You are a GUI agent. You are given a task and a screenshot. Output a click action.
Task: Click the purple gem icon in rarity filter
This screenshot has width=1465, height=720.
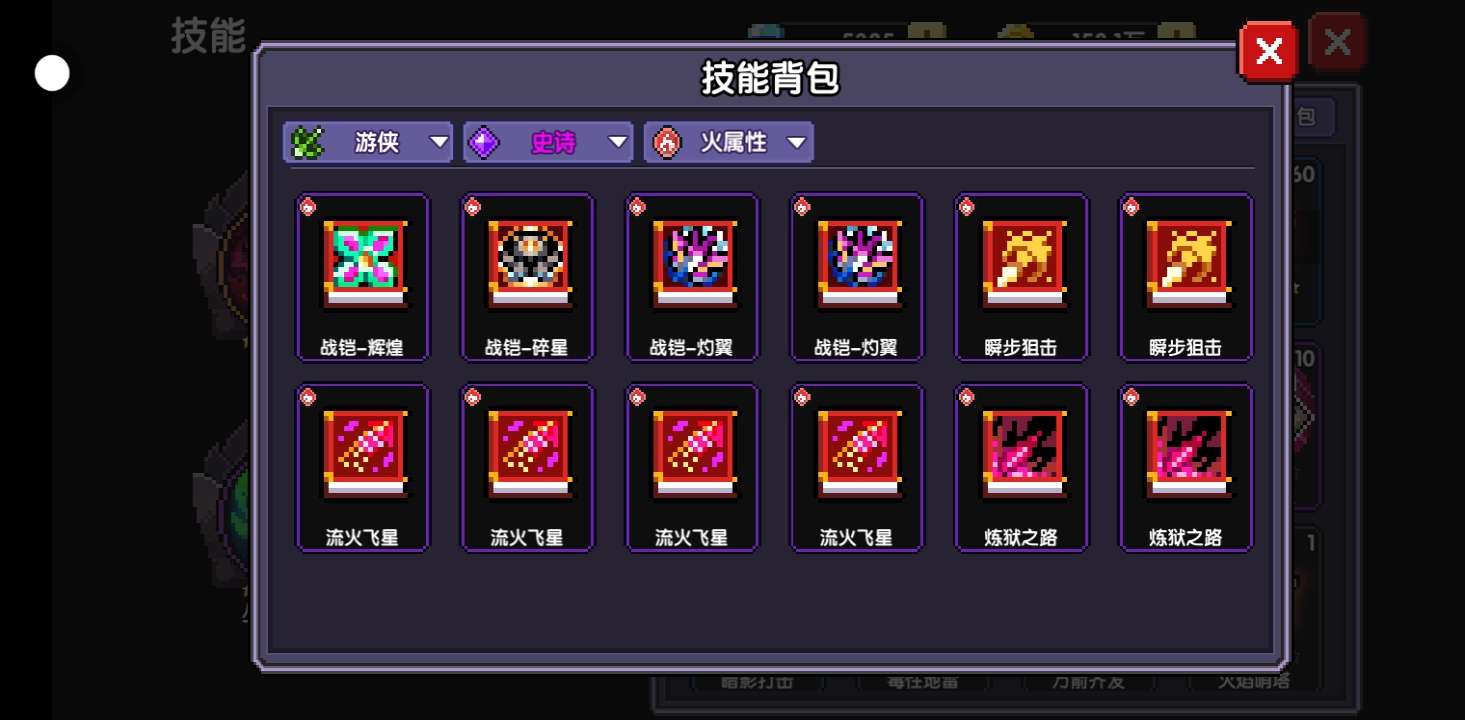[x=484, y=142]
